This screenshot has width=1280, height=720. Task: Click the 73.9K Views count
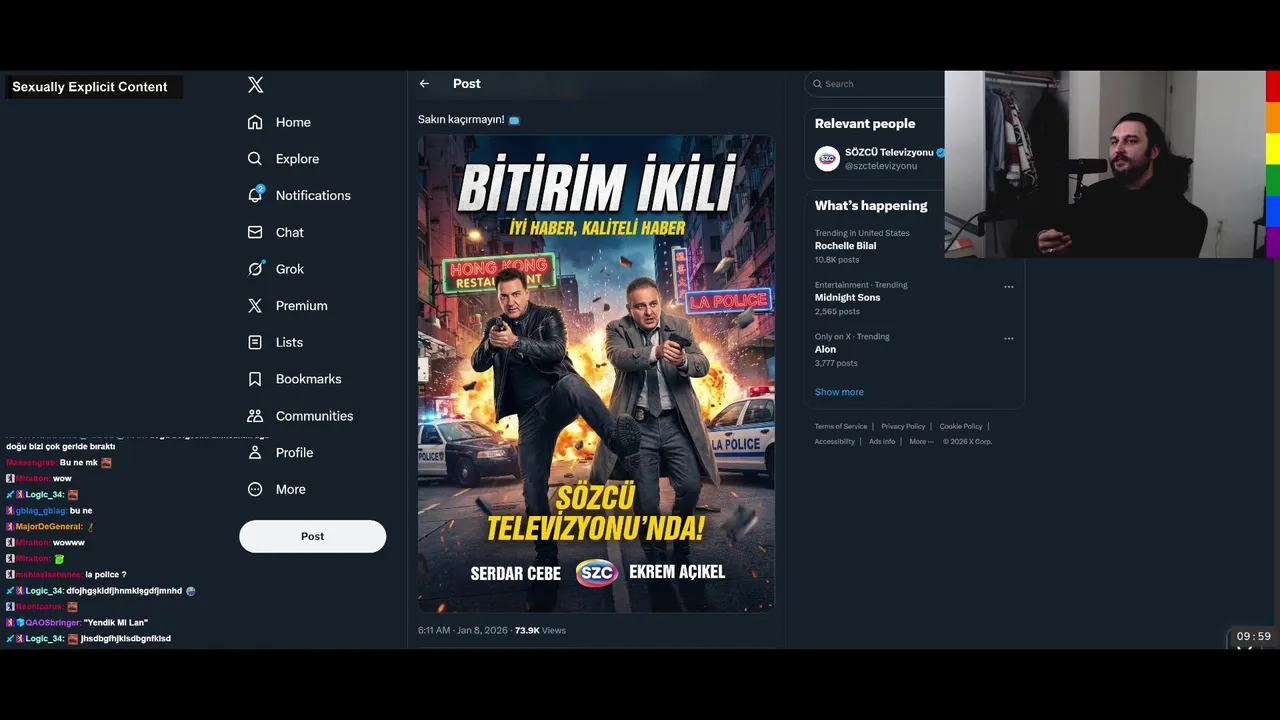click(540, 631)
